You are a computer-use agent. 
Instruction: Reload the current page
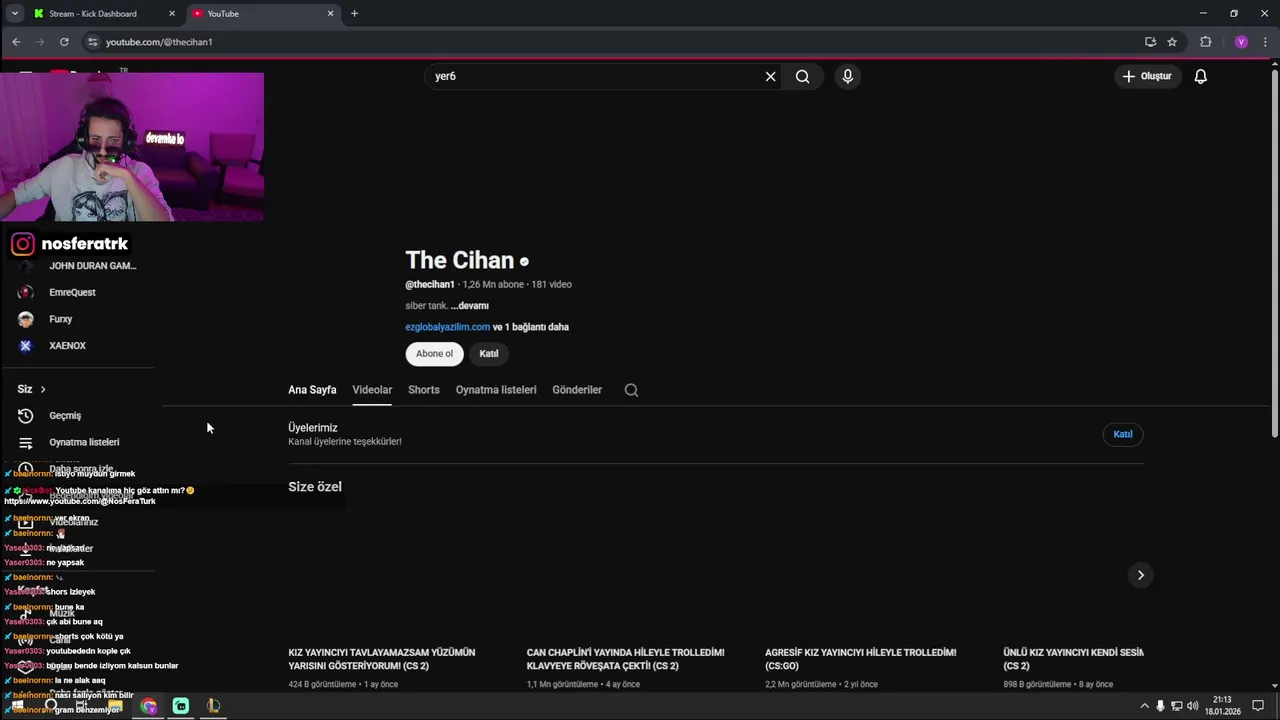coord(64,42)
